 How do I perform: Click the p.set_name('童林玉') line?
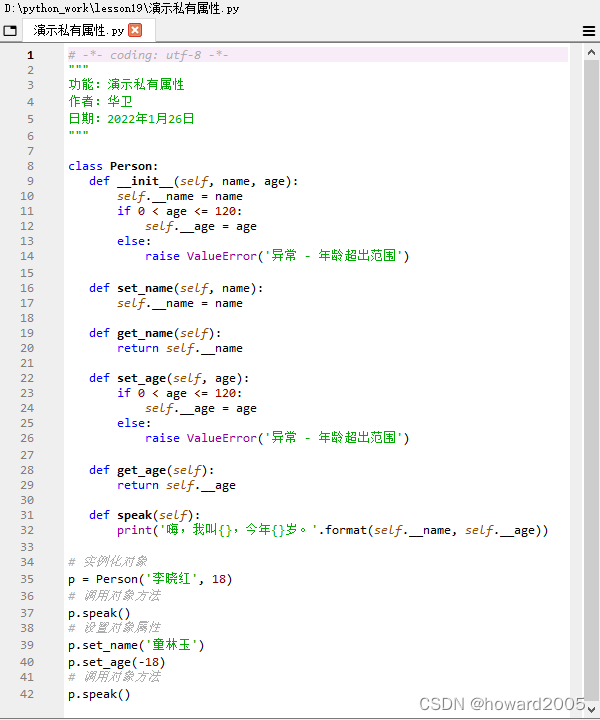136,645
